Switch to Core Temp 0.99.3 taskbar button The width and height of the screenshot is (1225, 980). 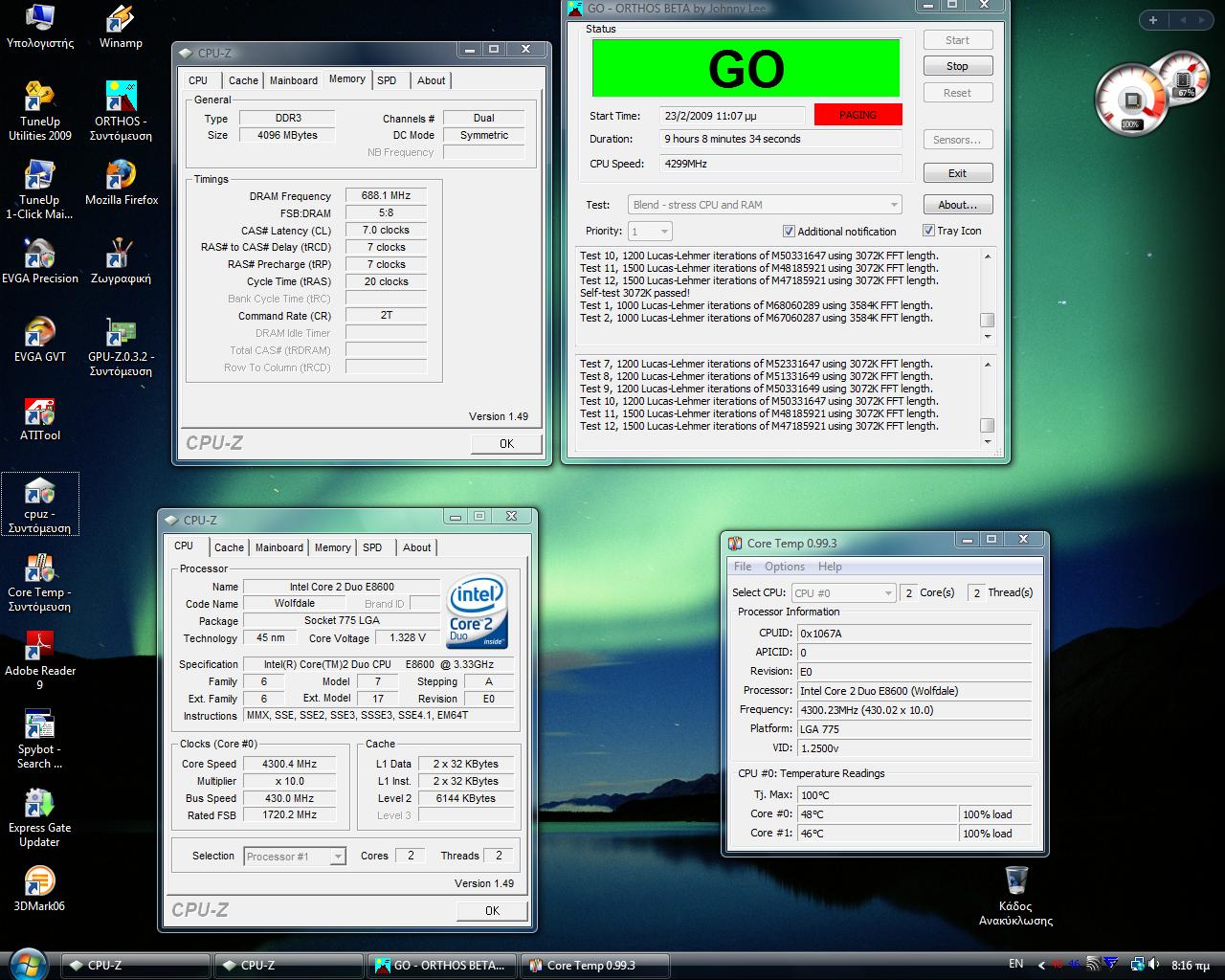[593, 965]
